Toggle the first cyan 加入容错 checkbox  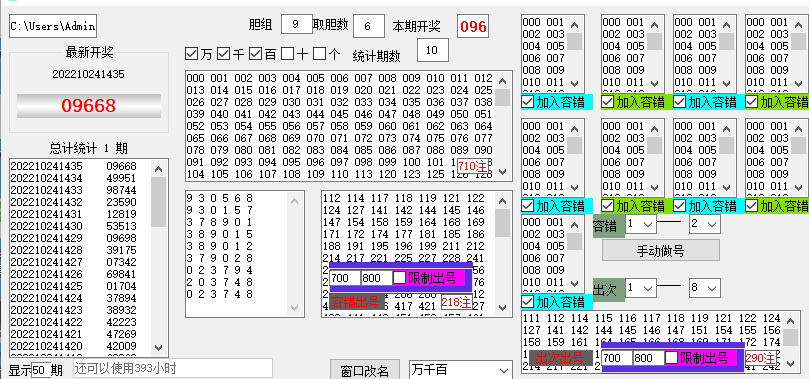[x=527, y=102]
